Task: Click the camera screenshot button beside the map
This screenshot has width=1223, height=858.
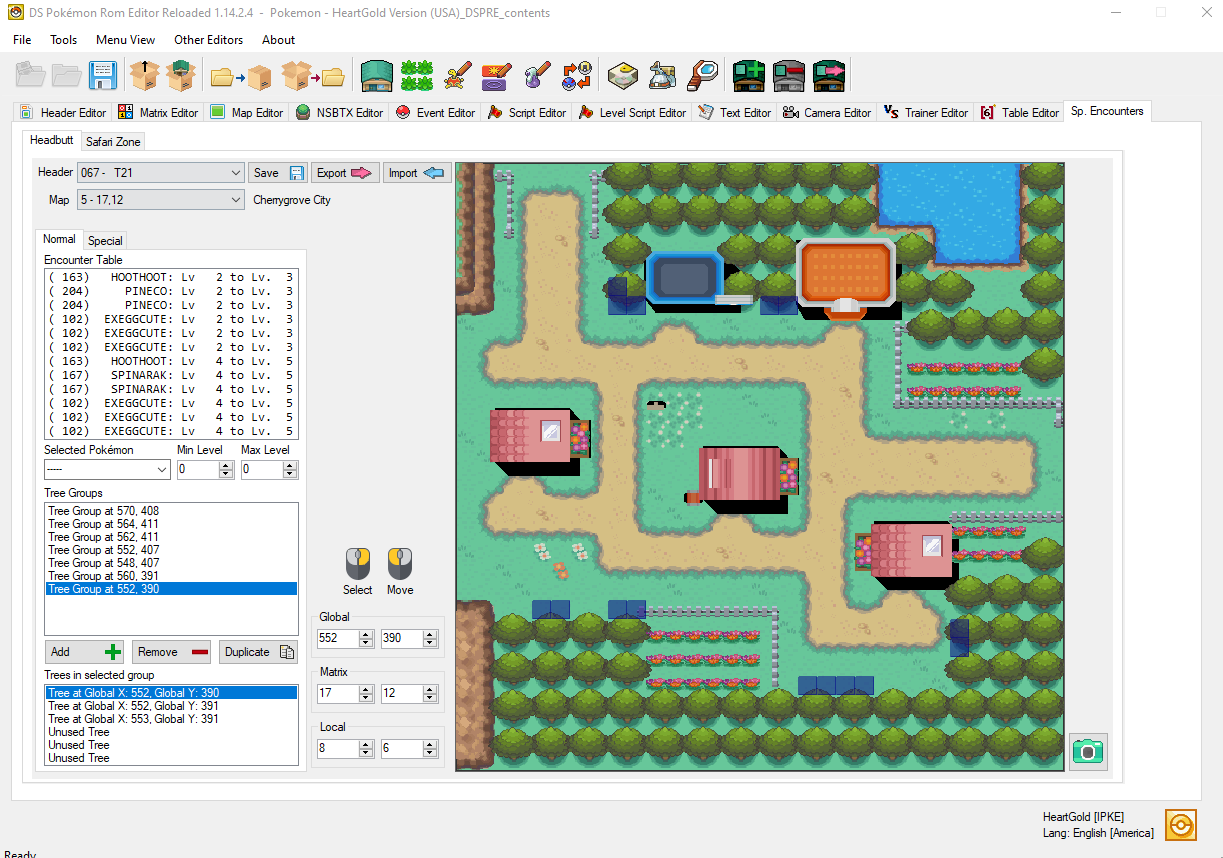Action: click(x=1088, y=751)
